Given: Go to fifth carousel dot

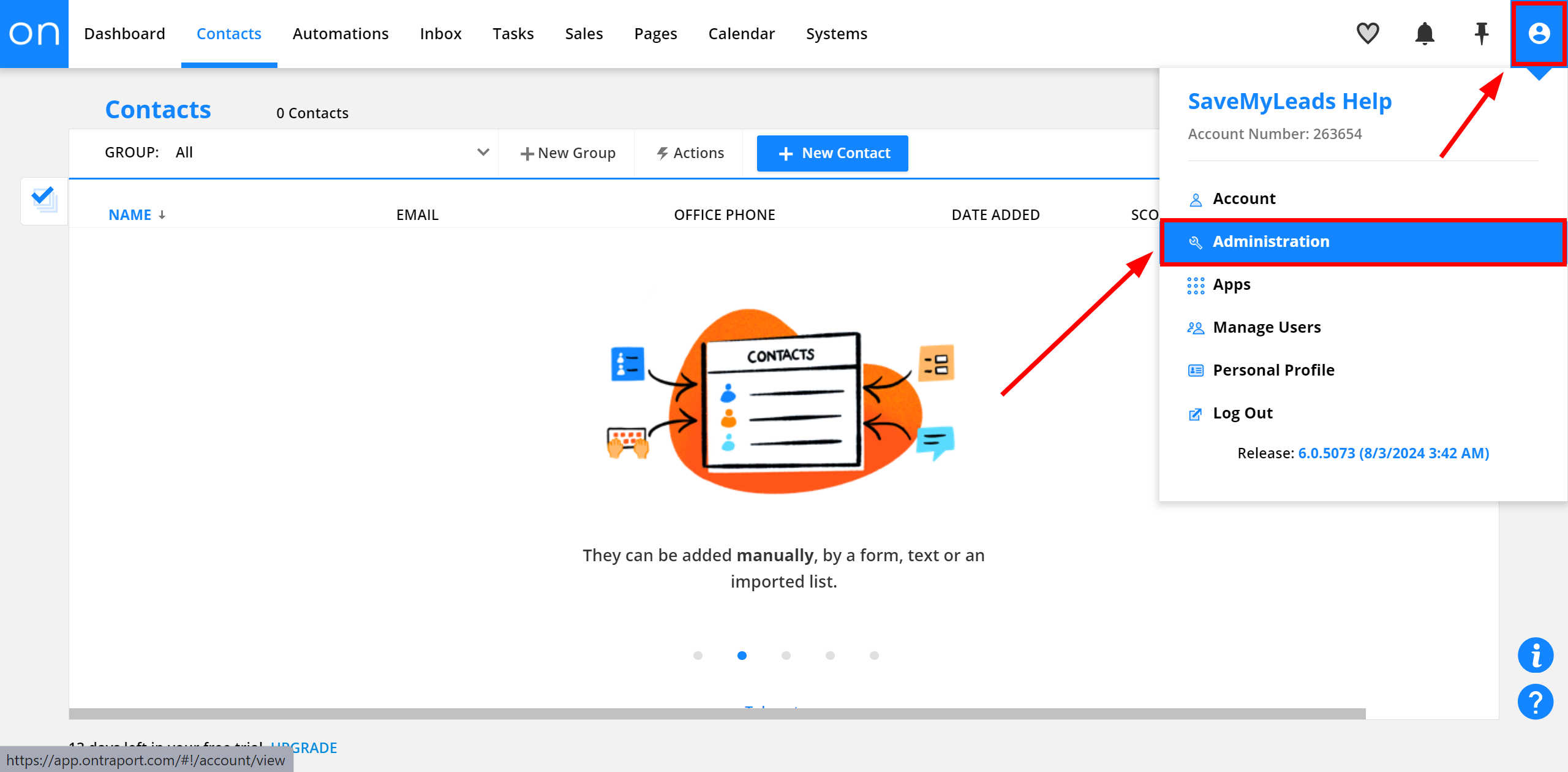Looking at the screenshot, I should [x=874, y=656].
